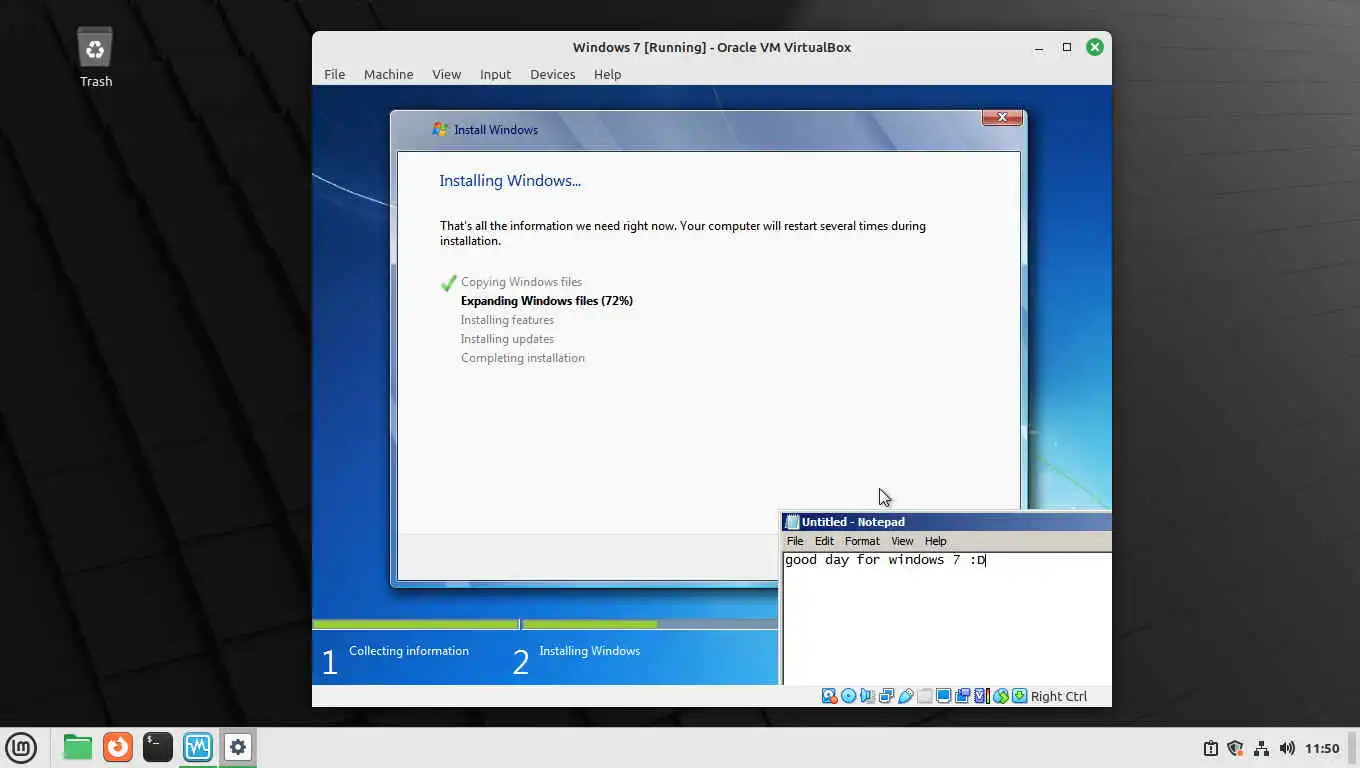Click the 11:50 clock in the panel
The height and width of the screenshot is (768, 1360).
[x=1322, y=748]
